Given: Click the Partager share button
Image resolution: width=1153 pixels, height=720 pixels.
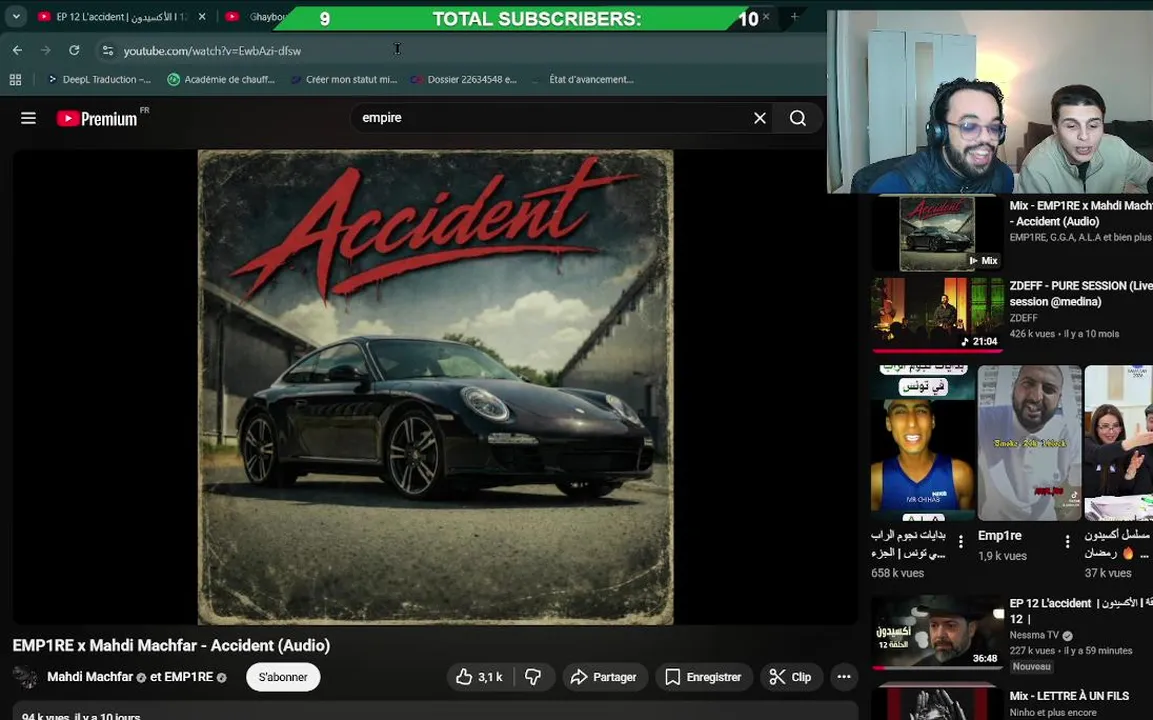Looking at the screenshot, I should (x=604, y=677).
